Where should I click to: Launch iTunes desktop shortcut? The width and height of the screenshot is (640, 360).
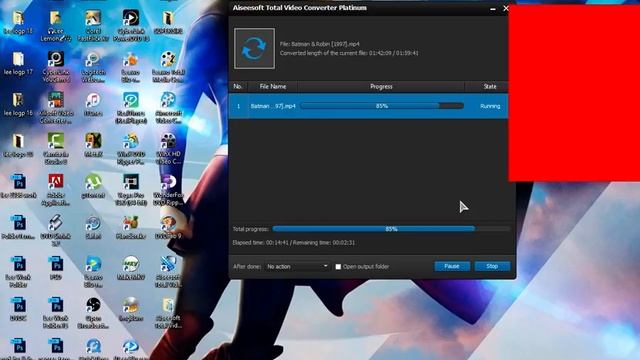(93, 104)
